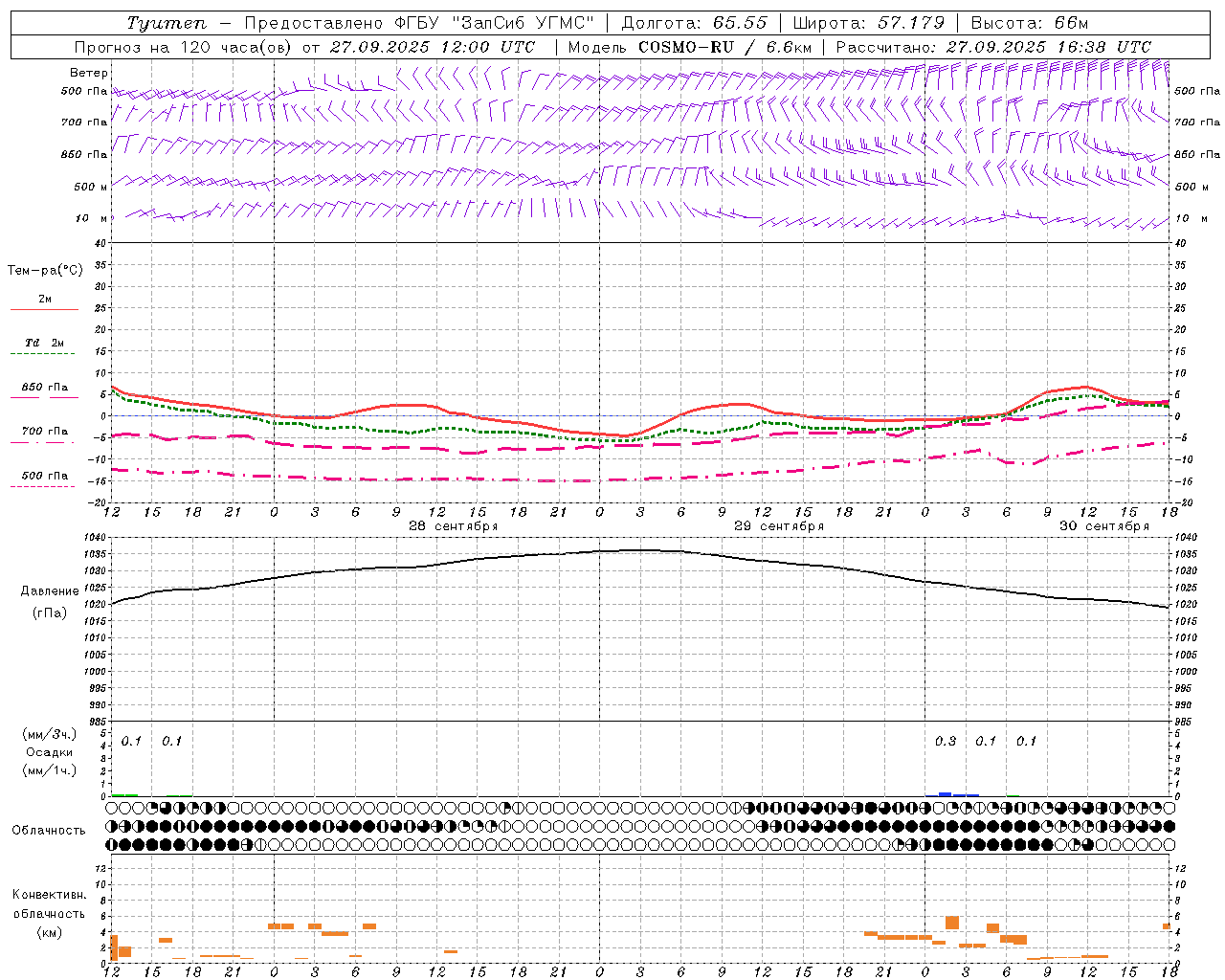The width and height of the screenshot is (1225, 980).
Task: Select the 'Предоставлено ФГБУ ЗапСиб УГМС' provider text
Action: point(420,23)
